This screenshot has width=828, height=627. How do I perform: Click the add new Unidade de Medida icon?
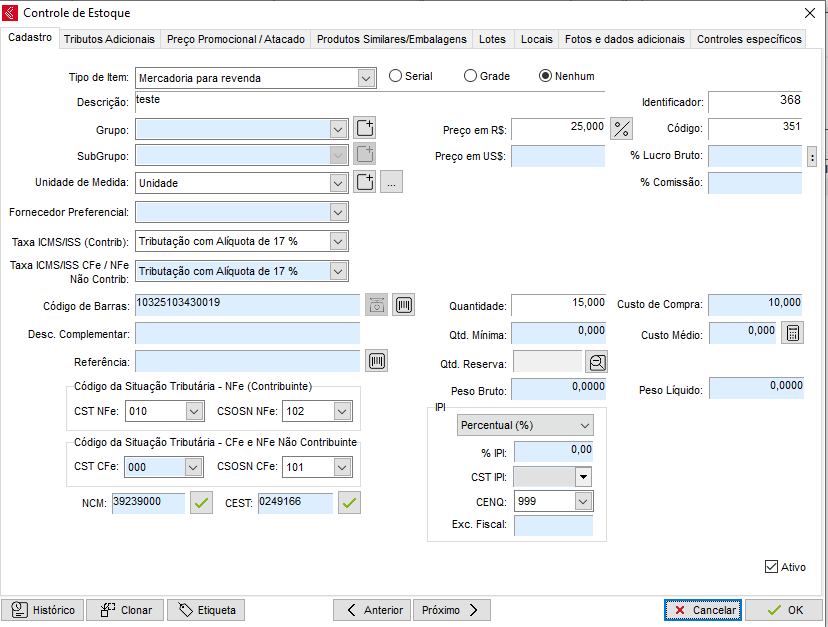pos(365,182)
